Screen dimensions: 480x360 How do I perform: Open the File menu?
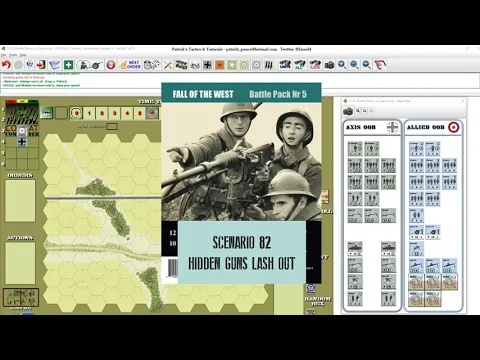click(x=3, y=55)
